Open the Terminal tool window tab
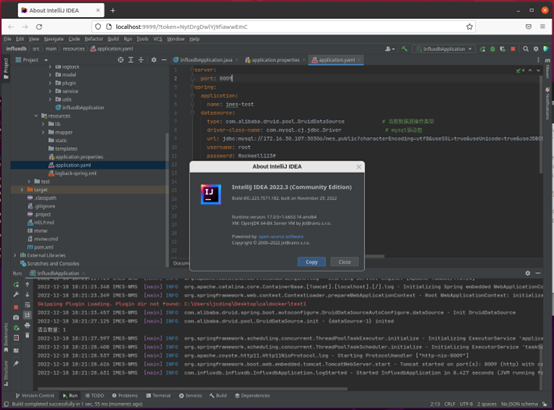The height and width of the screenshot is (410, 554). [158, 396]
